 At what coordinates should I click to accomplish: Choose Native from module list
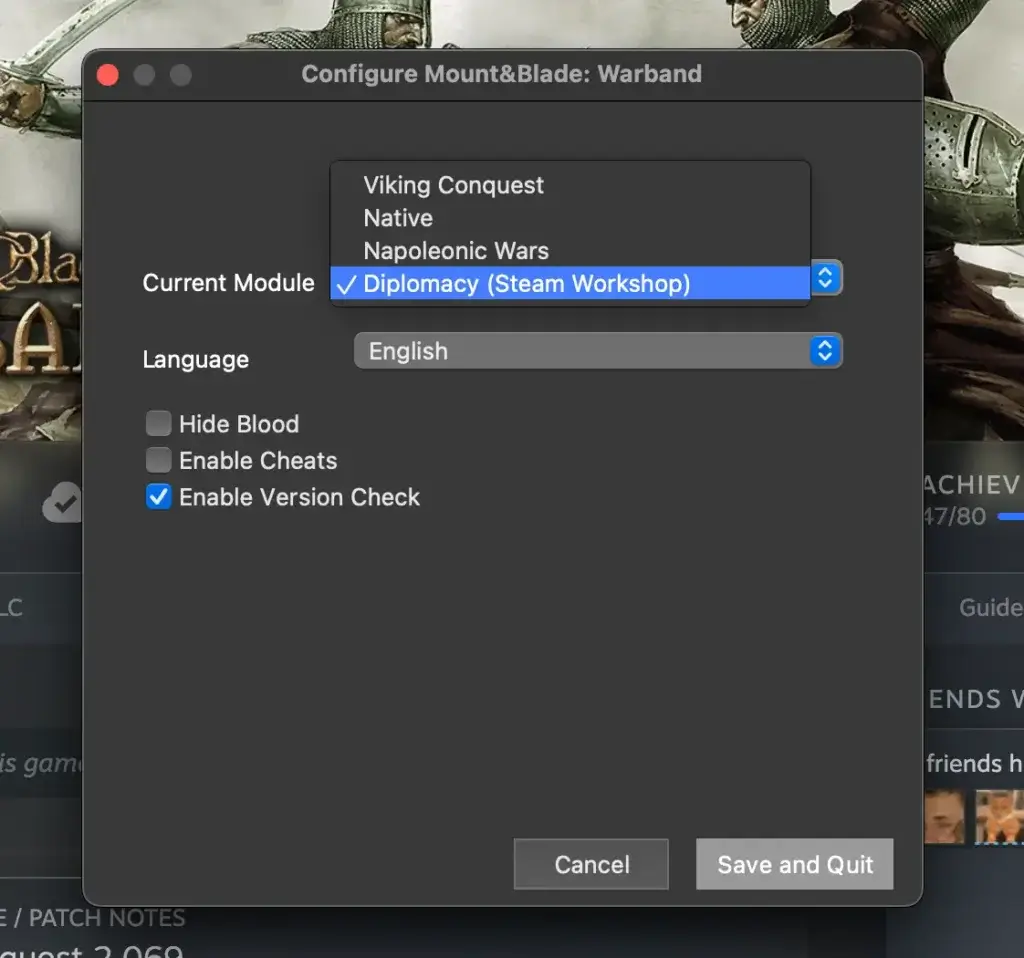[570, 218]
